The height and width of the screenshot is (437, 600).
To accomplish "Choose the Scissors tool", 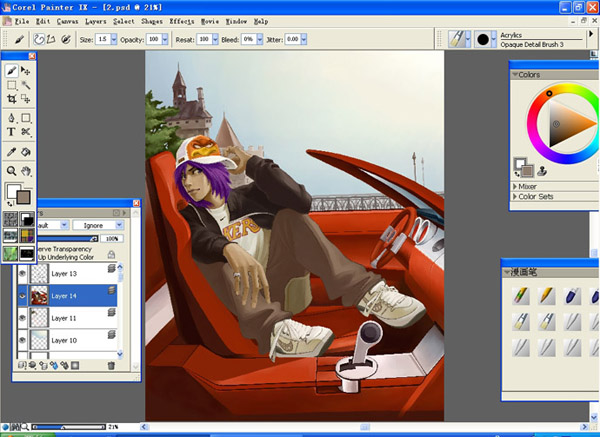I will click(26, 131).
